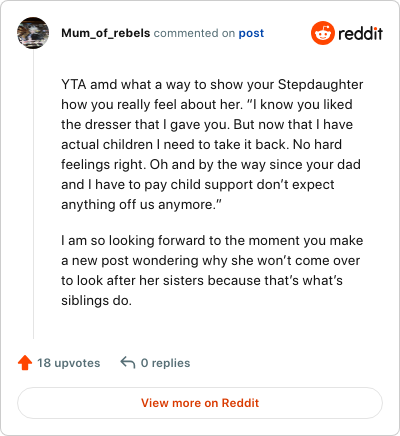The image size is (400, 436).
Task: Click View more on Reddit button
Action: 200,403
